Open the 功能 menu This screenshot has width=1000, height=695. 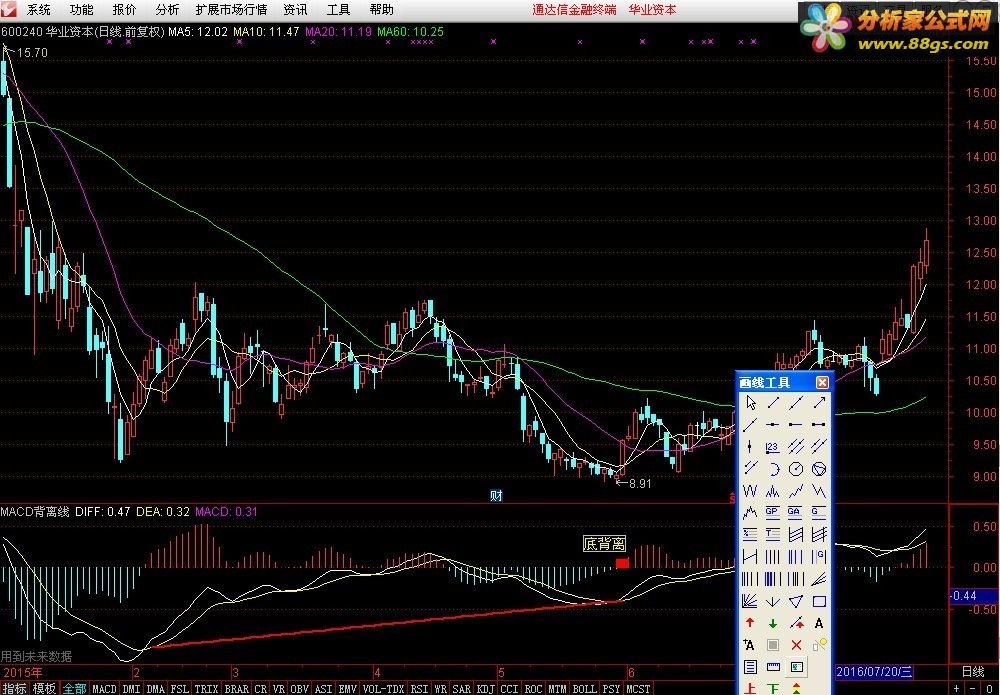pyautogui.click(x=82, y=10)
